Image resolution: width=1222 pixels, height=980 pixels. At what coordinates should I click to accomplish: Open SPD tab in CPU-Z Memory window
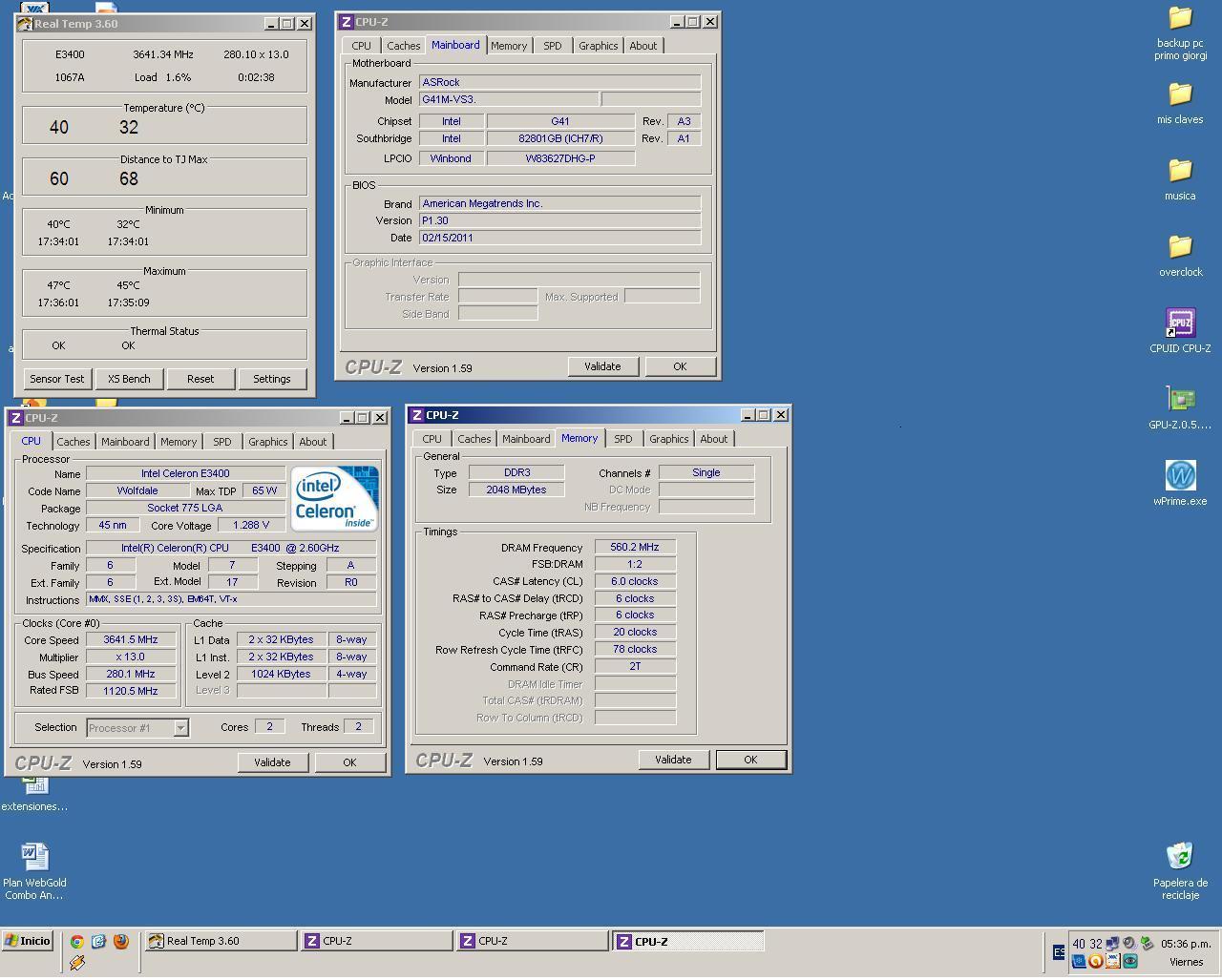point(623,439)
